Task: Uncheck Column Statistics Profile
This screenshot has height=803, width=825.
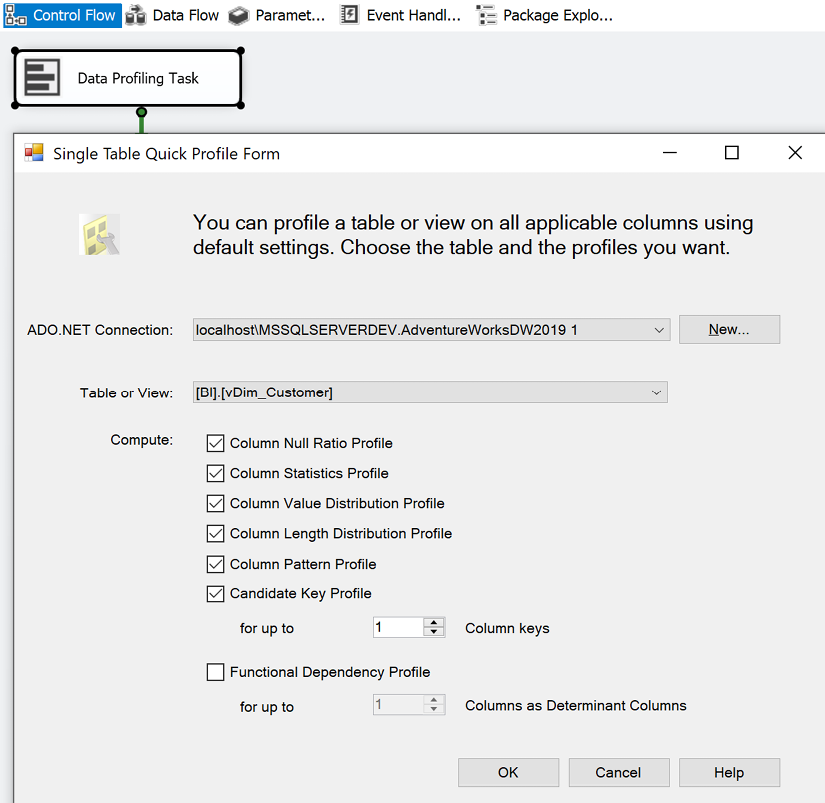Action: (215, 473)
